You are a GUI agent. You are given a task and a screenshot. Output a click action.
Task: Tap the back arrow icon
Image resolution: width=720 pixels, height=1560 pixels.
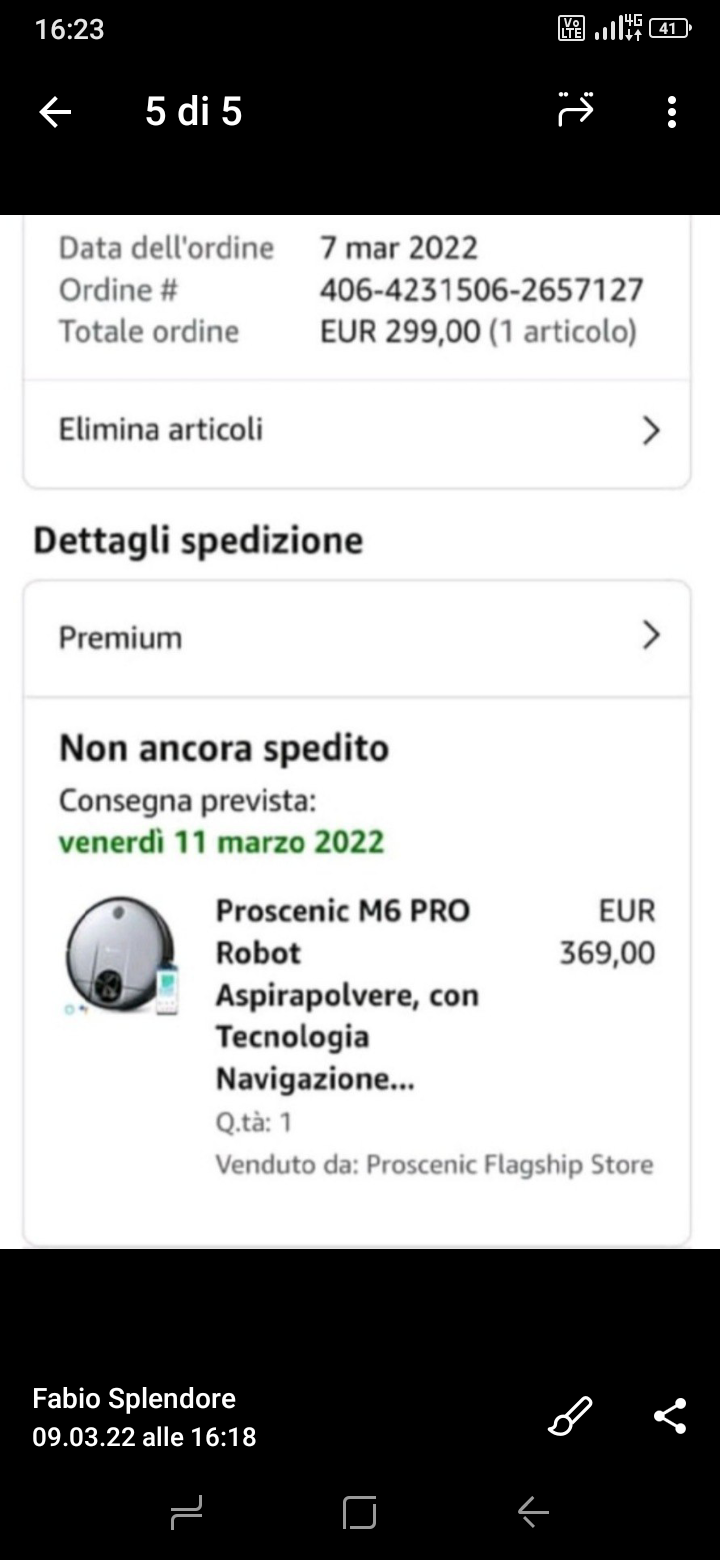[x=55, y=112]
